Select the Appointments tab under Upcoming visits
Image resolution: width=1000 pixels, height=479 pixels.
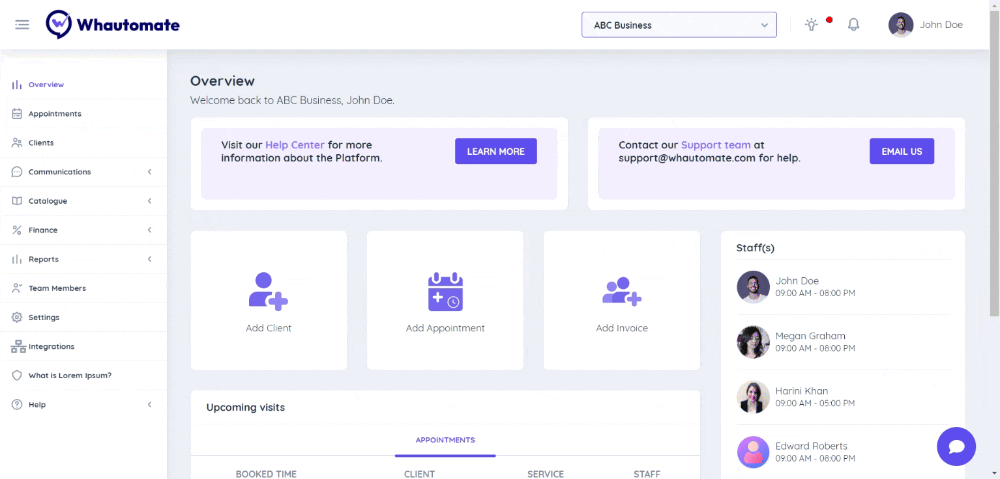tap(445, 440)
